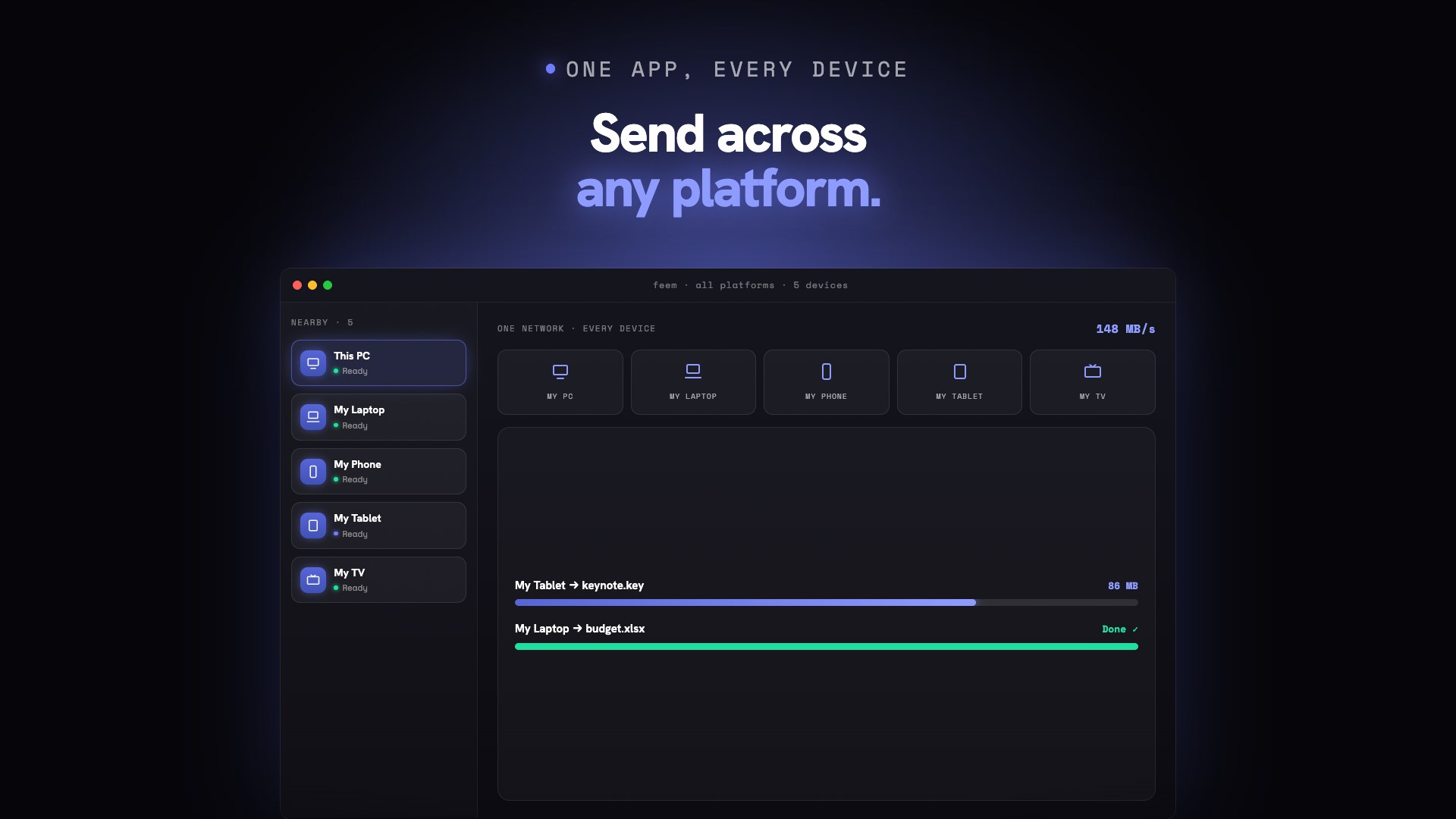
Task: Click the 86 MB transfer size label
Action: [x=1123, y=586]
